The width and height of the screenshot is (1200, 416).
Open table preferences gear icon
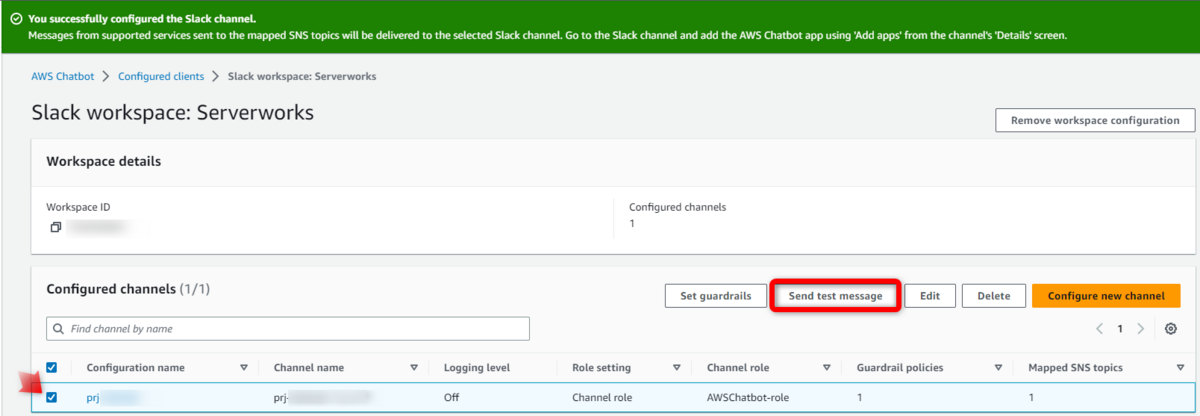[x=1171, y=328]
